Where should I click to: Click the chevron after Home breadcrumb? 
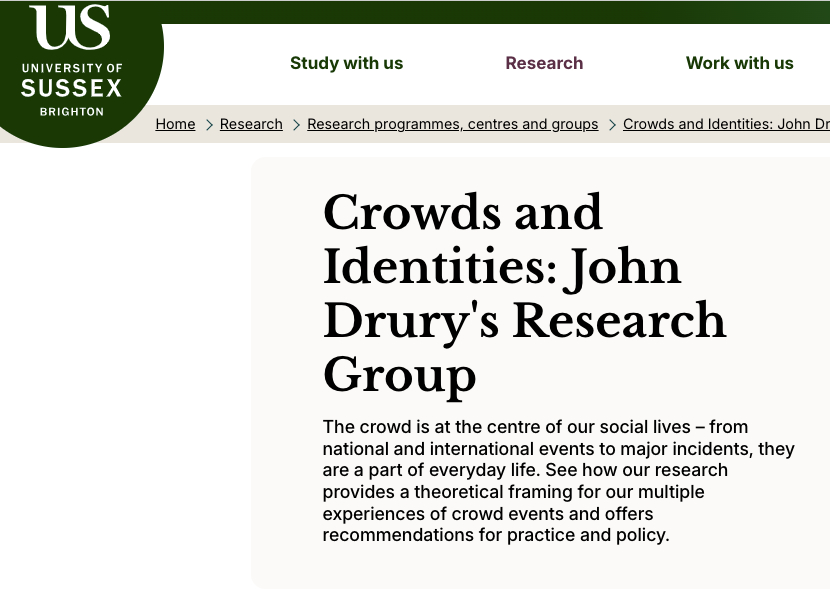[x=209, y=125]
